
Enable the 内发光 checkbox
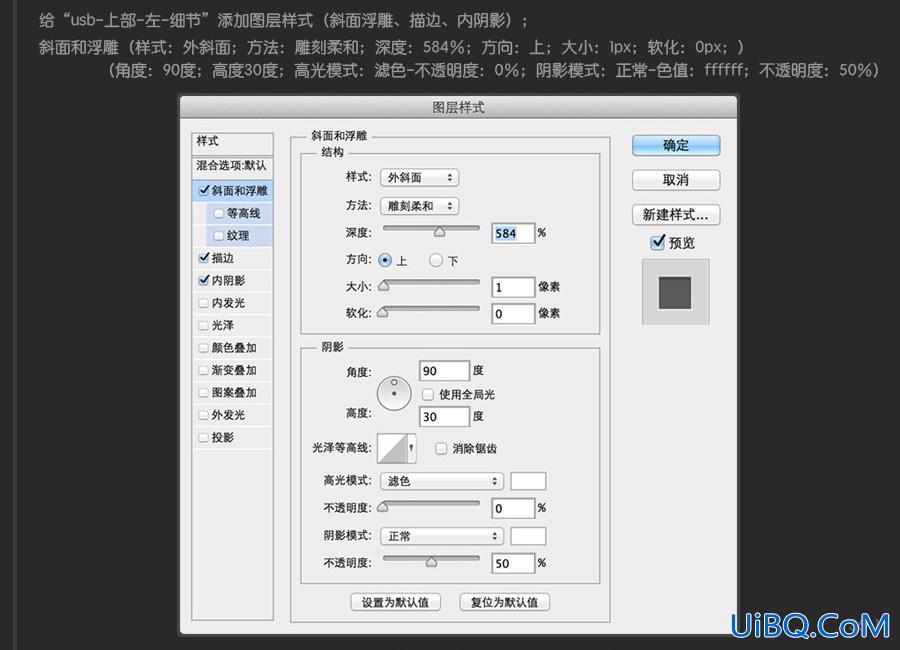click(x=204, y=303)
